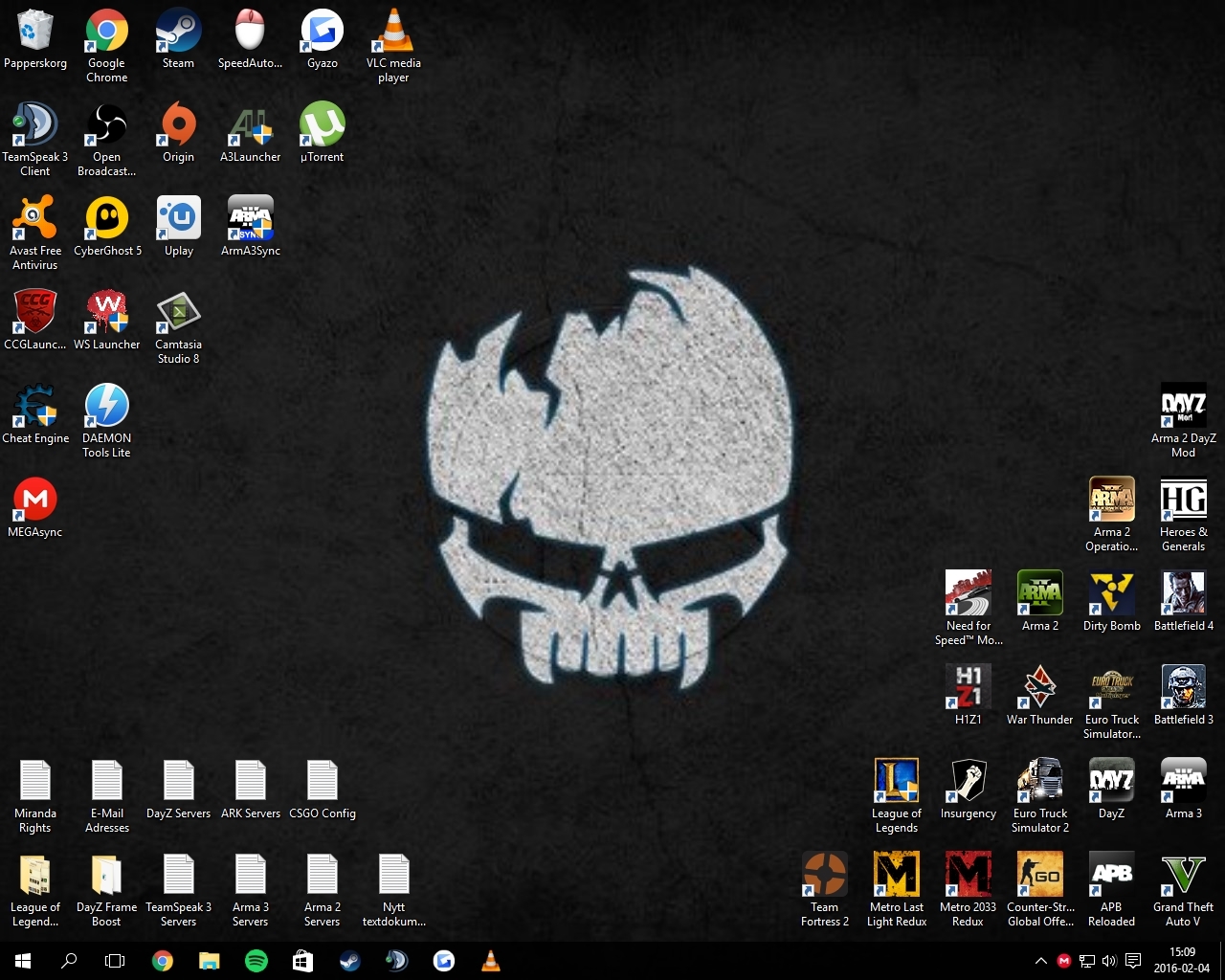Viewport: 1225px width, 980px height.
Task: Open the Action Center notifications icon
Action: [x=1133, y=961]
